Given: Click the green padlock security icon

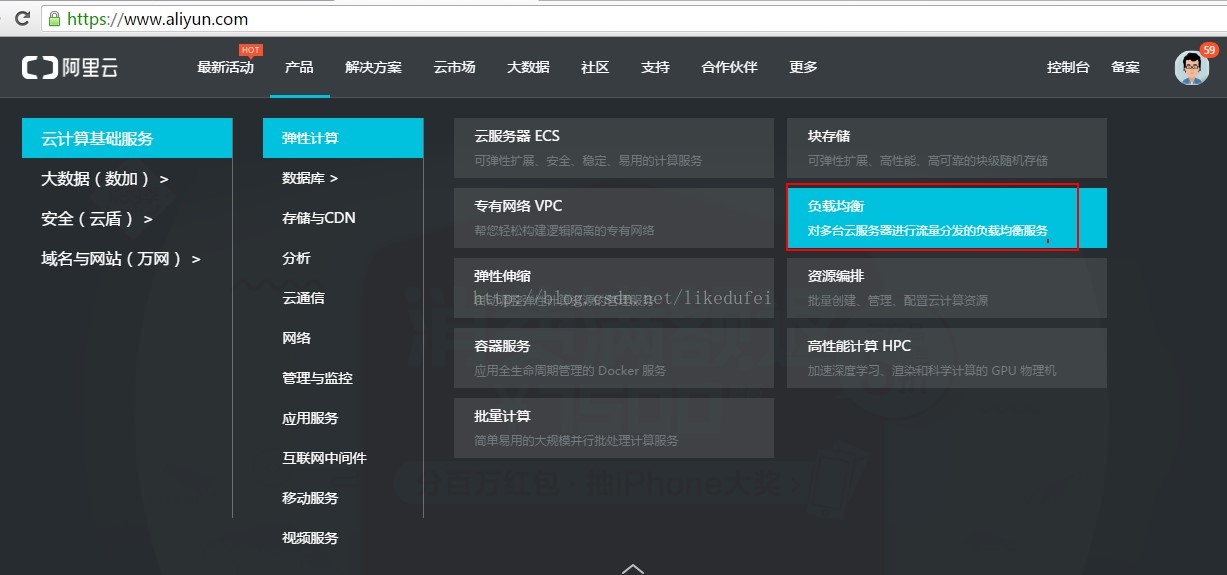Looking at the screenshot, I should point(53,19).
